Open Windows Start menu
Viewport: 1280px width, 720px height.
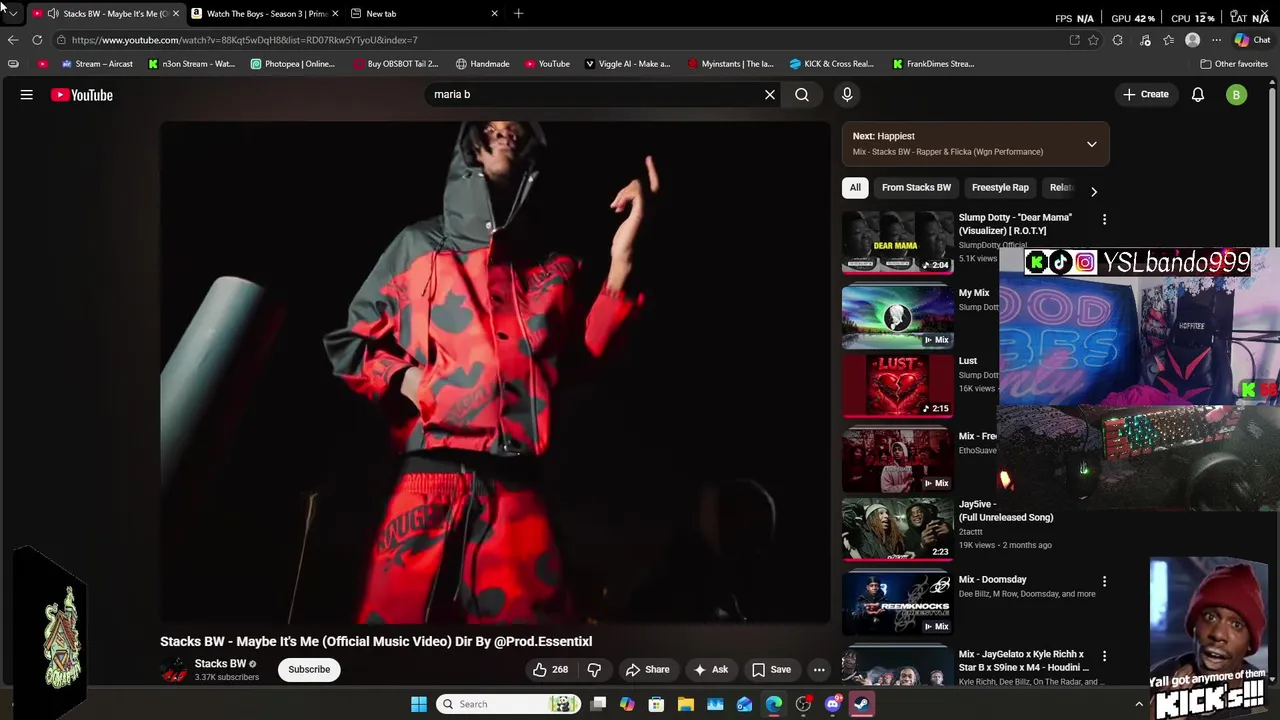click(x=419, y=704)
